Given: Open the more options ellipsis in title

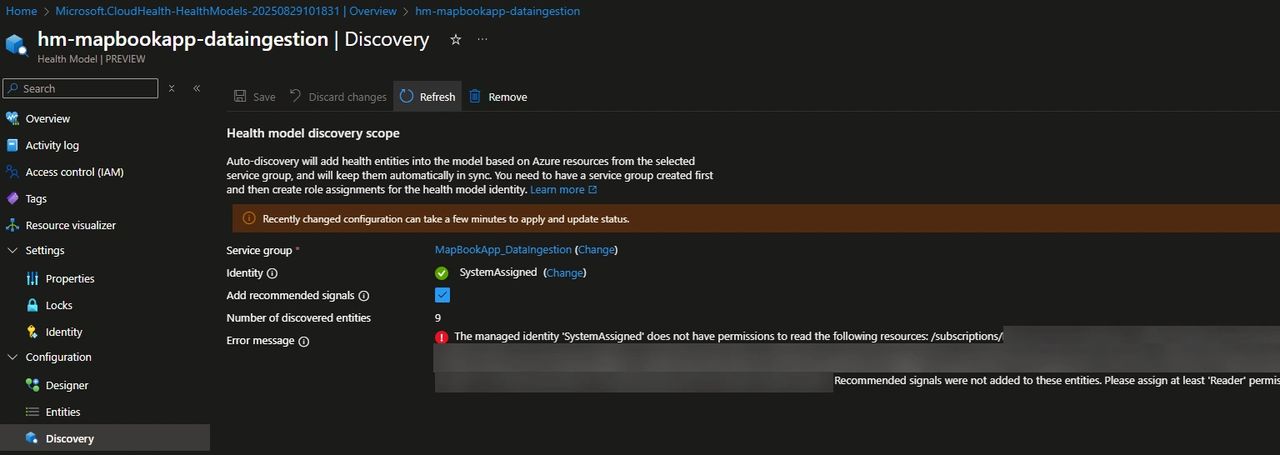Looking at the screenshot, I should [483, 39].
